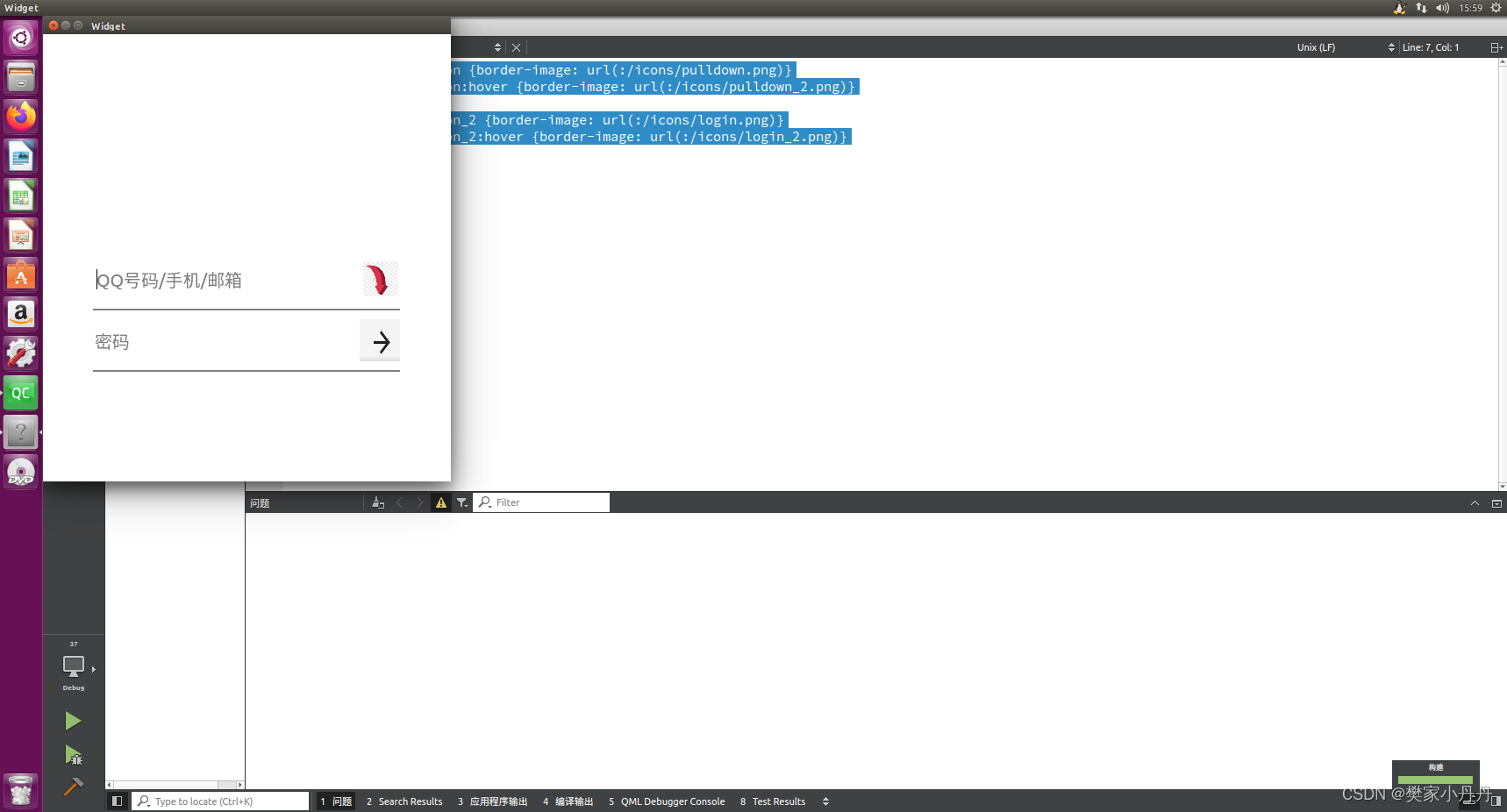
Task: Click the Start Debugging icon with bug overlay
Action: (73, 755)
